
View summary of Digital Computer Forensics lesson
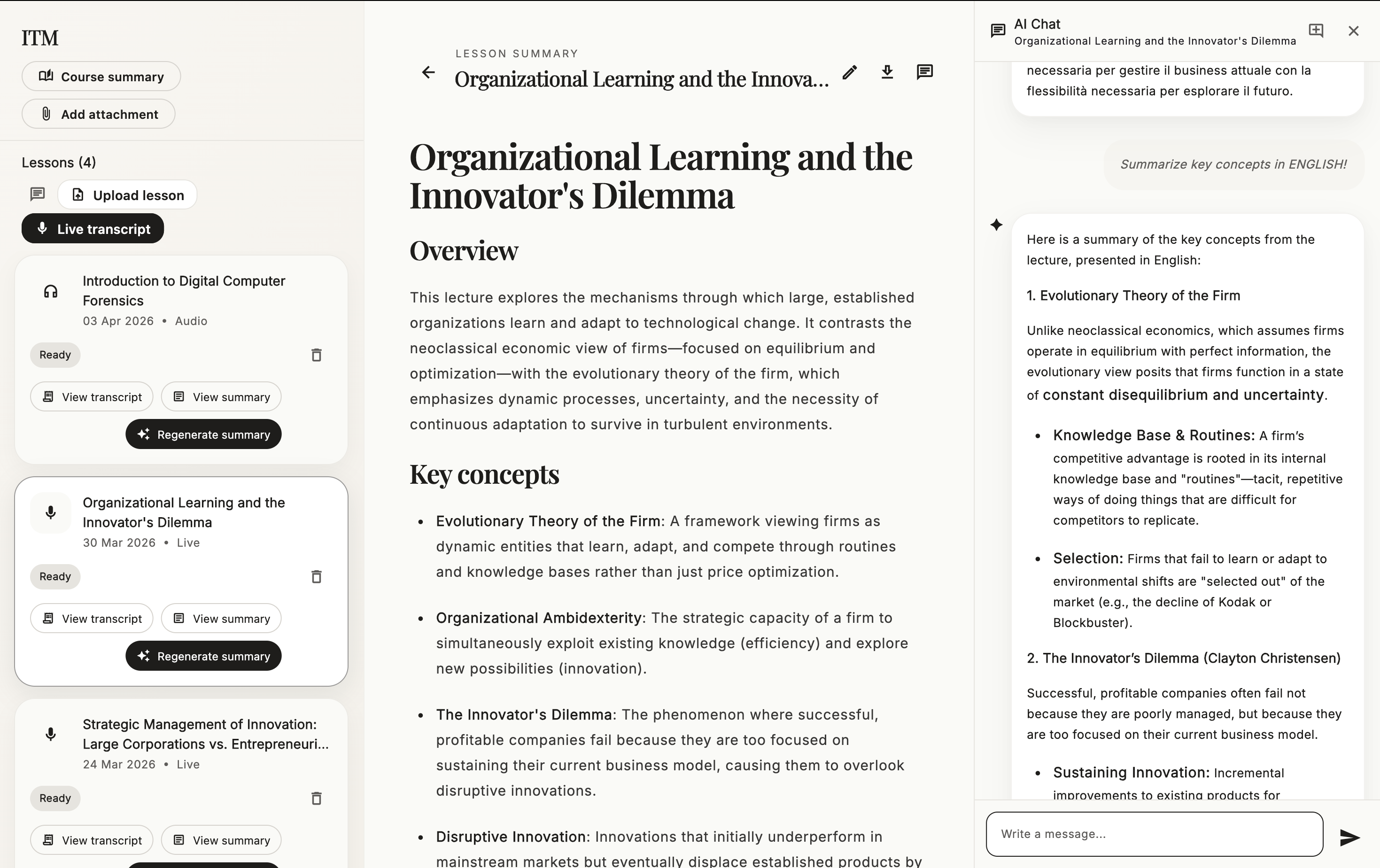pyautogui.click(x=221, y=396)
